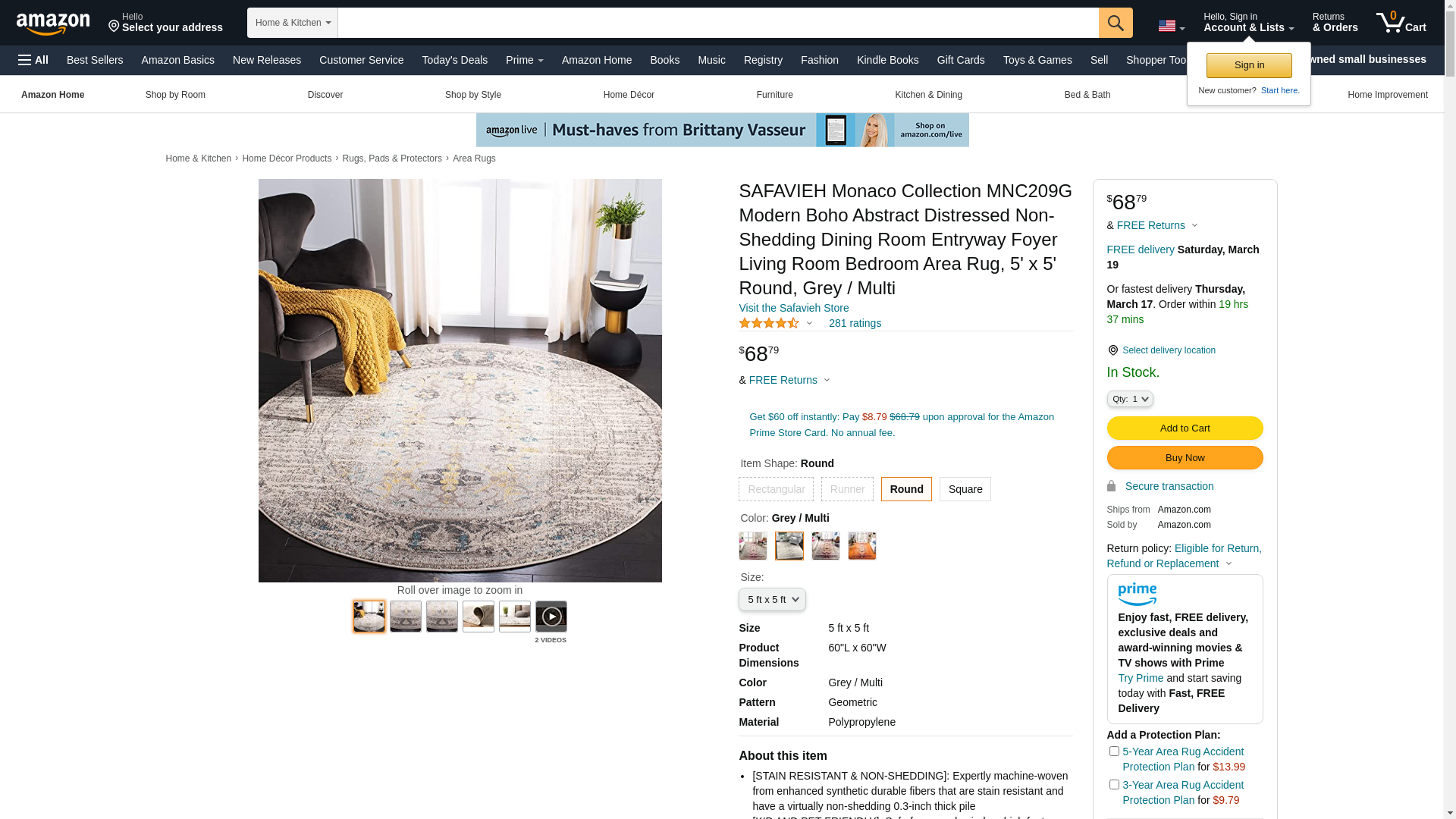1456x819 pixels.
Task: Select the Square item shape option
Action: point(965,489)
